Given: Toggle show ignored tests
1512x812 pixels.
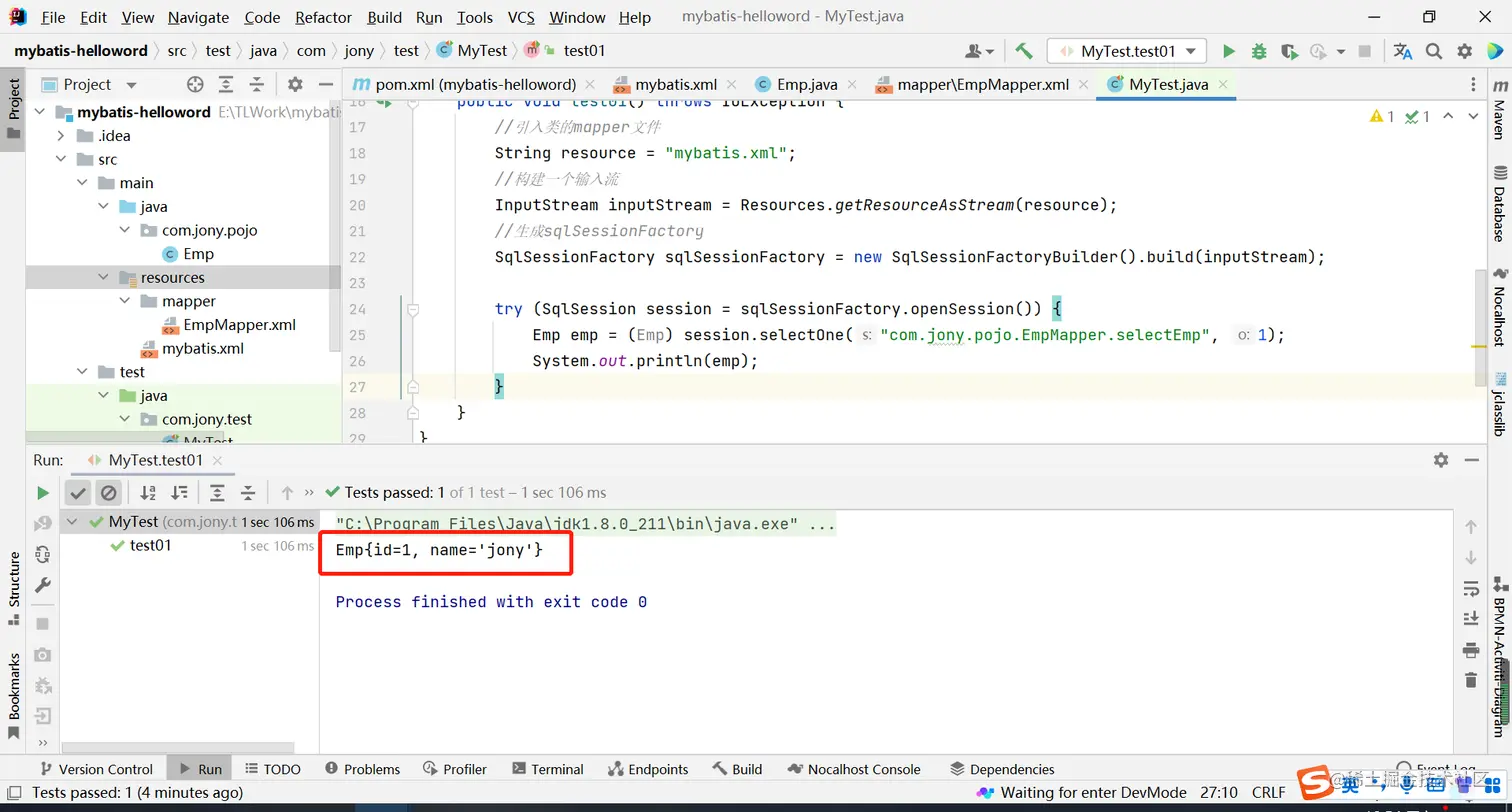Looking at the screenshot, I should coord(109,492).
